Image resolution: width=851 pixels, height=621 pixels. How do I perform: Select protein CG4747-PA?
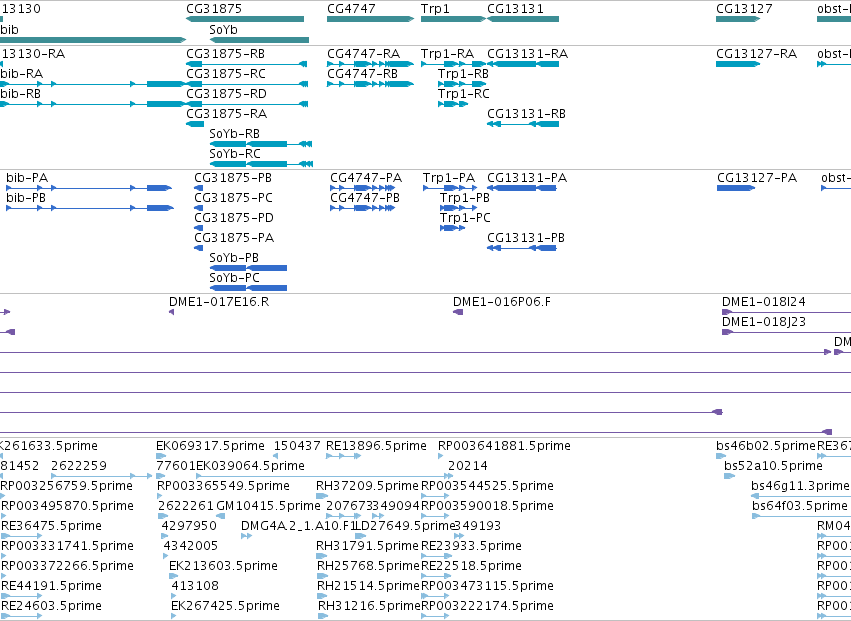pos(366,178)
